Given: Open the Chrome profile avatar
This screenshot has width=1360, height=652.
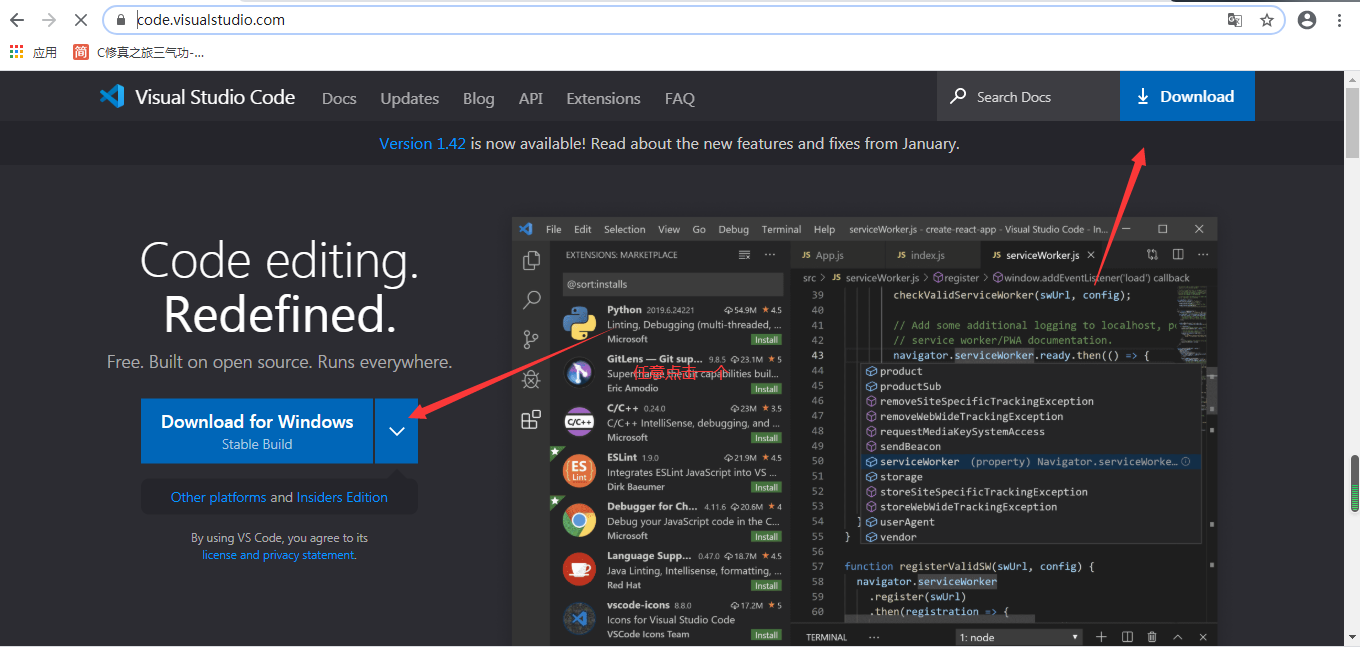Looking at the screenshot, I should click(x=1307, y=20).
